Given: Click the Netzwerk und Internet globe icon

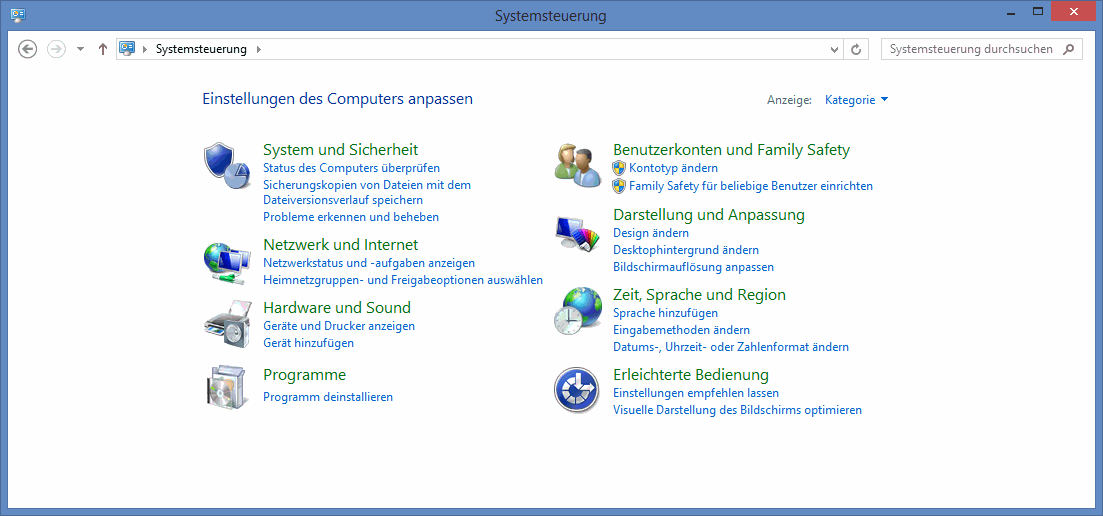Looking at the screenshot, I should point(227,263).
